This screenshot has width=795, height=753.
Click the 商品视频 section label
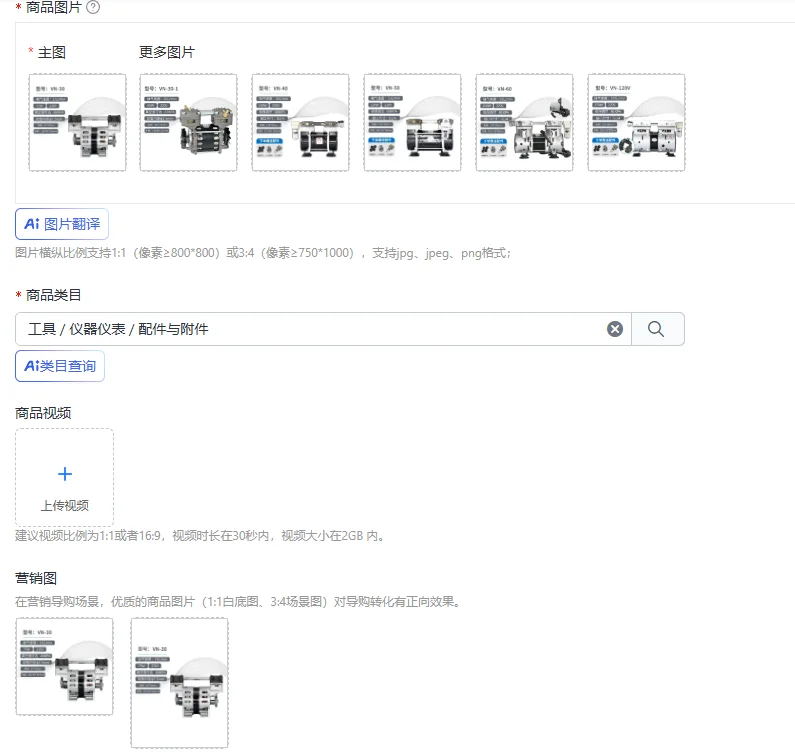(43, 413)
